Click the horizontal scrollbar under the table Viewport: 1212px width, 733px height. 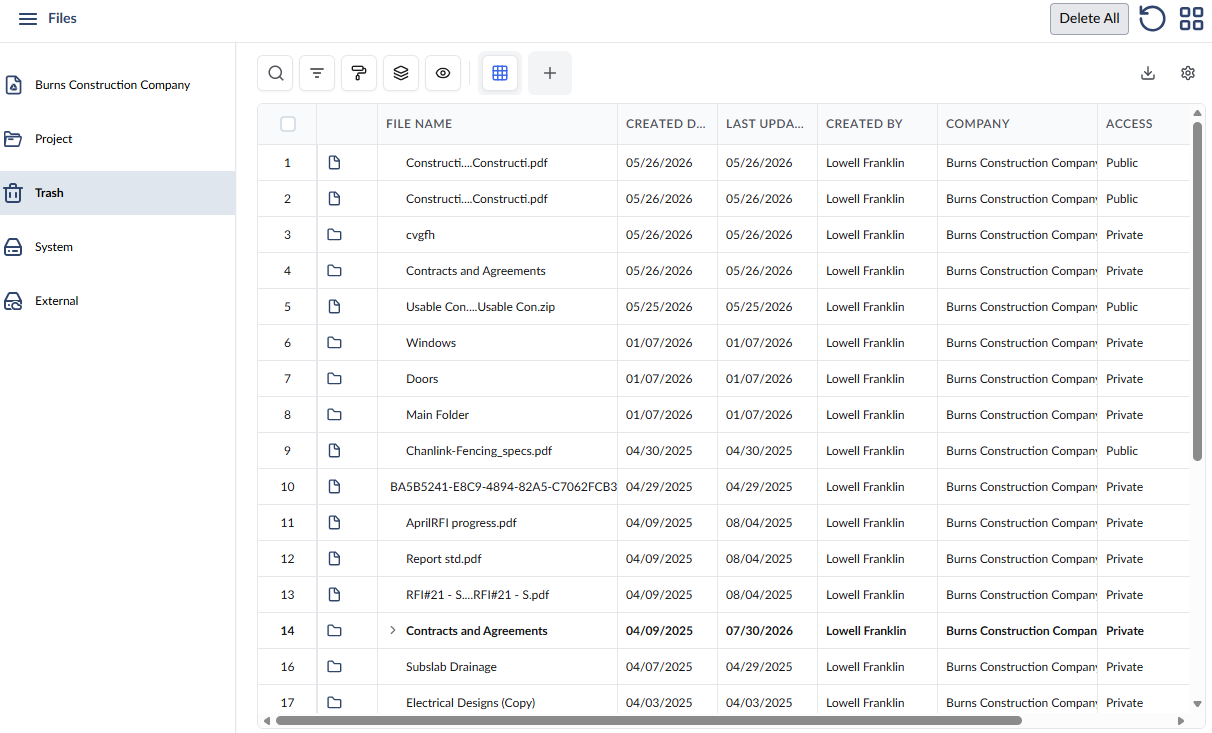649,720
